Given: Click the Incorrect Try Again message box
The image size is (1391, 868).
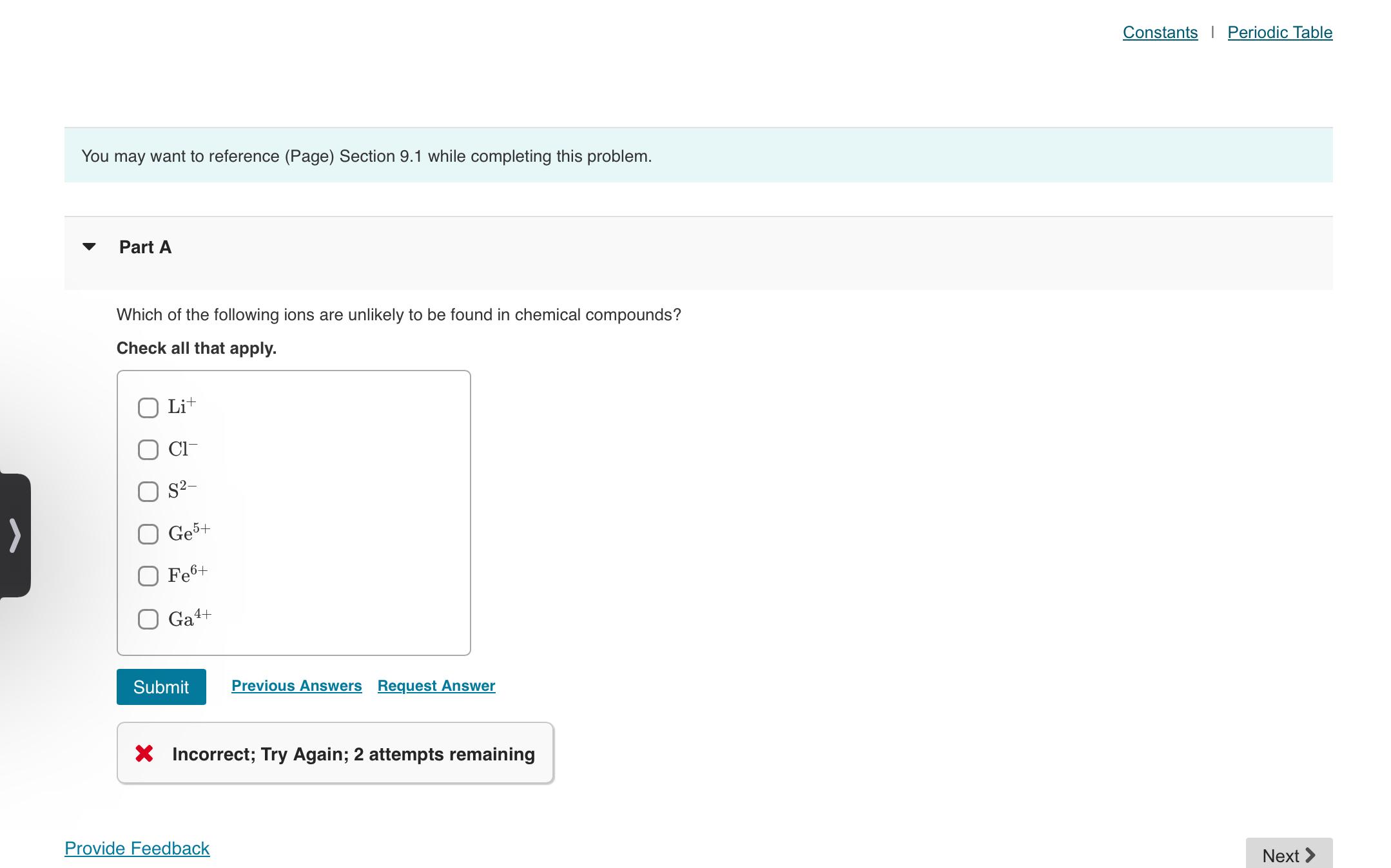Looking at the screenshot, I should 353,754.
